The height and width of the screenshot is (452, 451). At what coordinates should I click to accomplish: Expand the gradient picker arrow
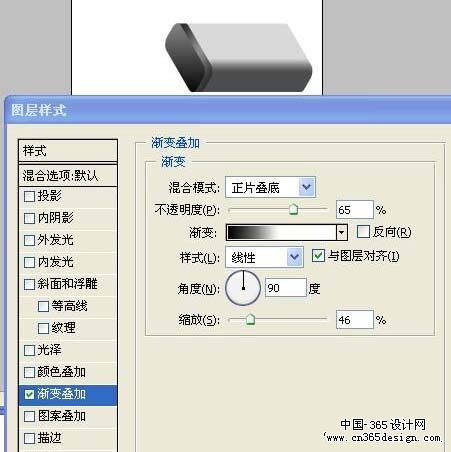[342, 232]
